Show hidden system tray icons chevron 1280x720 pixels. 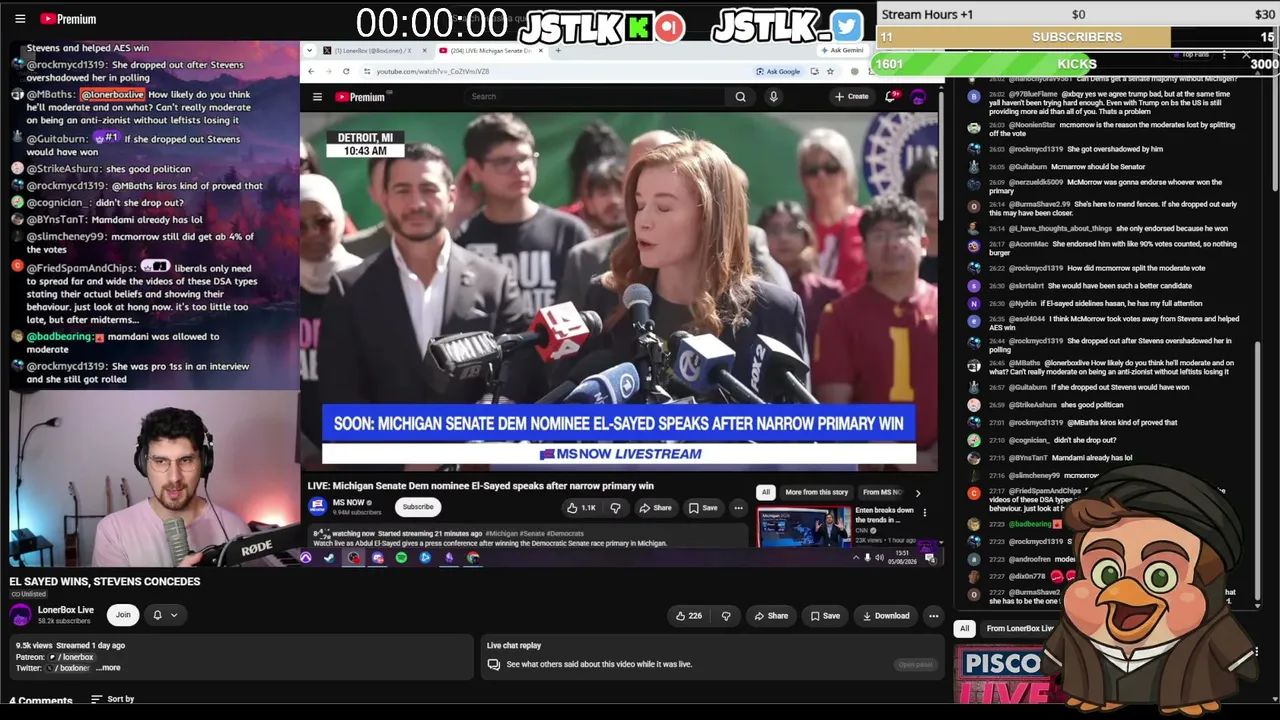[856, 558]
